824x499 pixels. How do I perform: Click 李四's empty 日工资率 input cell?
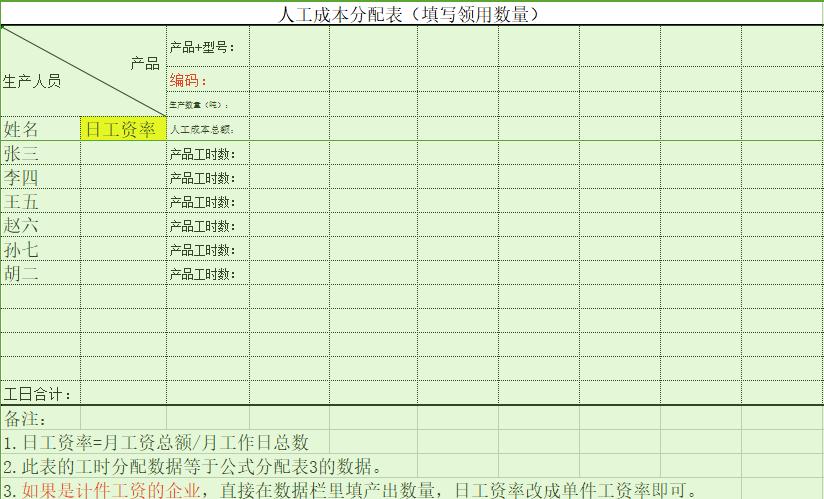click(123, 178)
